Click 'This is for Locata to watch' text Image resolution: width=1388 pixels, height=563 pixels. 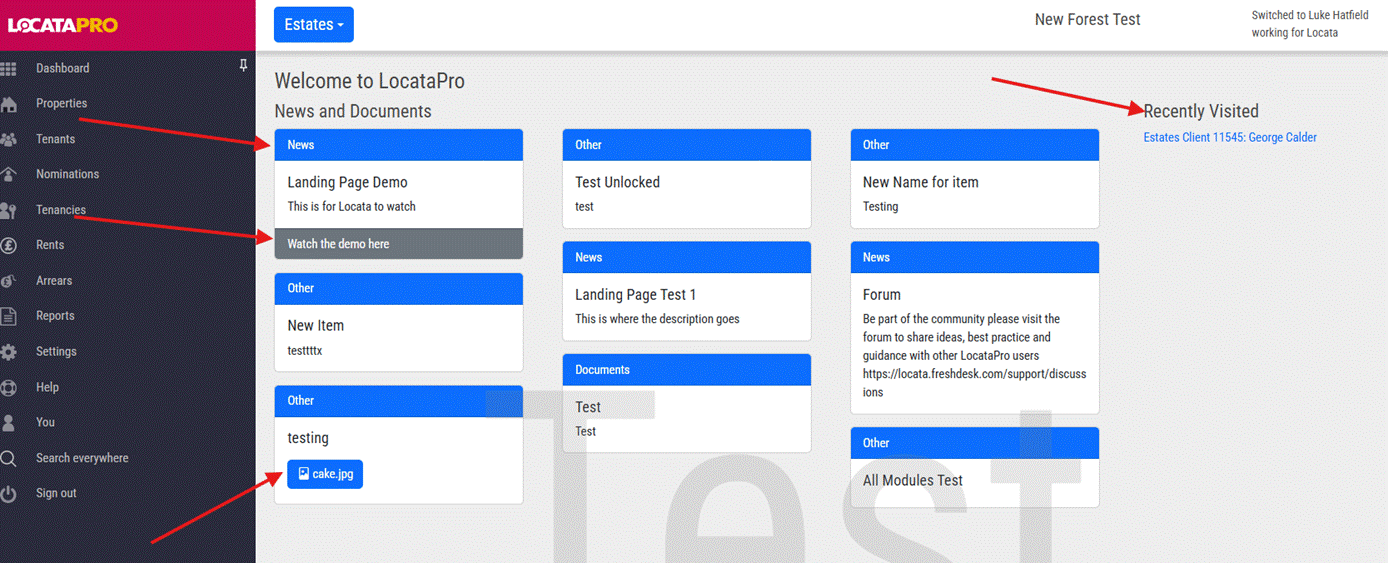coord(351,207)
